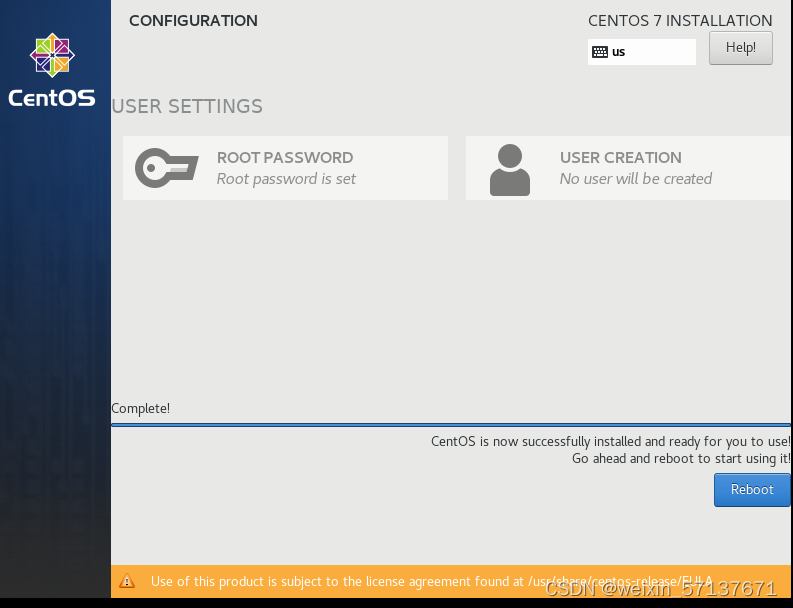This screenshot has width=793, height=608.
Task: Click the user creation person icon
Action: tap(510, 170)
